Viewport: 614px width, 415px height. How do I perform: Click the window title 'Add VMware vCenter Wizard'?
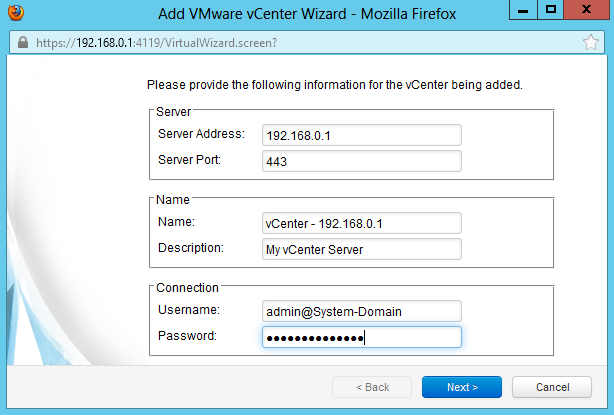pyautogui.click(x=252, y=14)
